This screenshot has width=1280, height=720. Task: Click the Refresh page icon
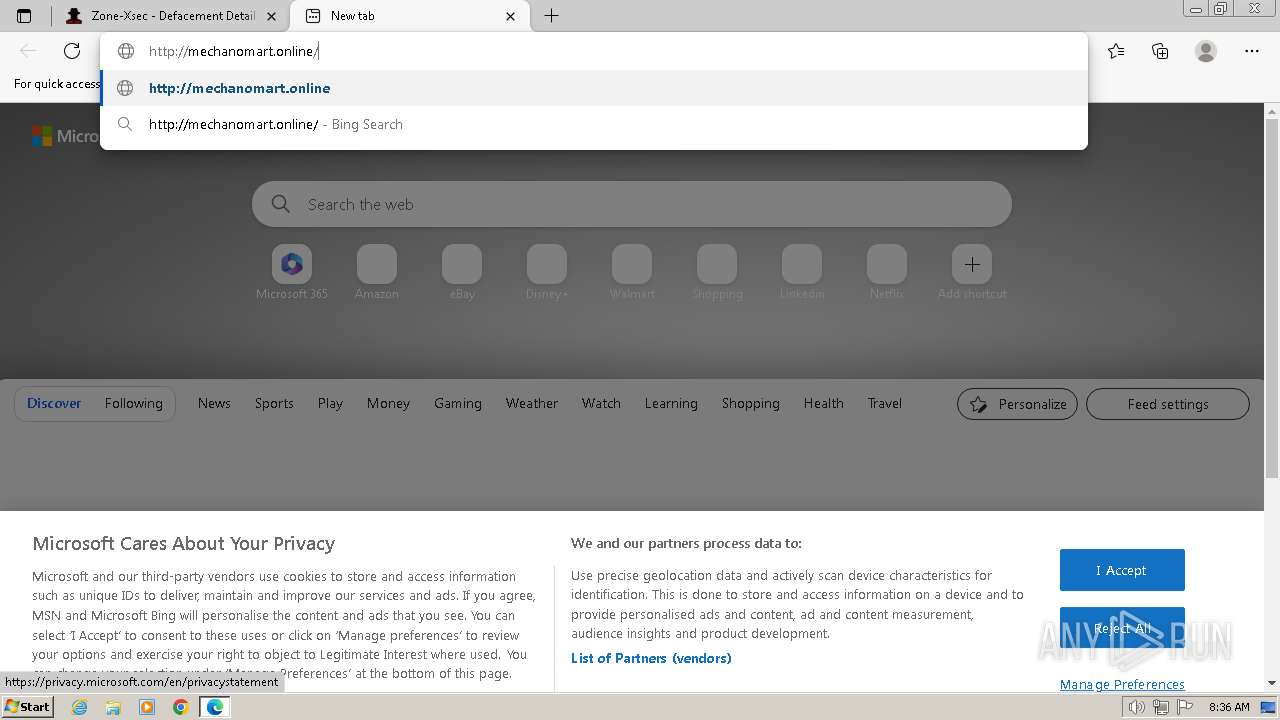tap(72, 51)
